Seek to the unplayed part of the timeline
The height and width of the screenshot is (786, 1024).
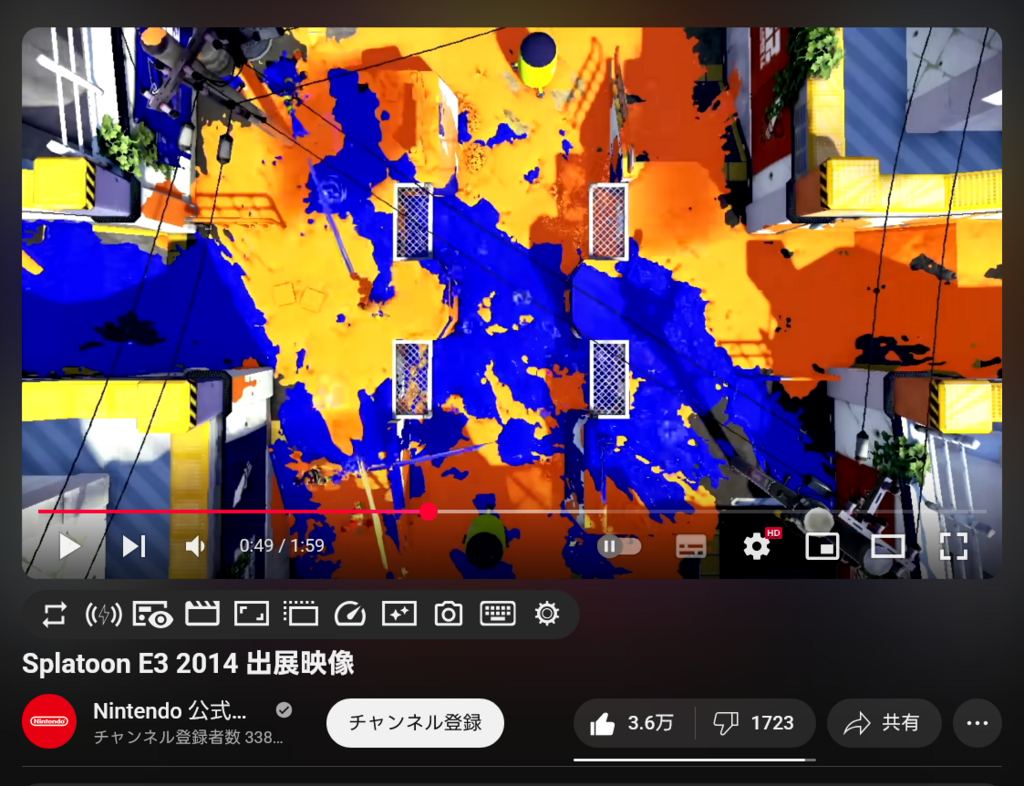click(712, 512)
